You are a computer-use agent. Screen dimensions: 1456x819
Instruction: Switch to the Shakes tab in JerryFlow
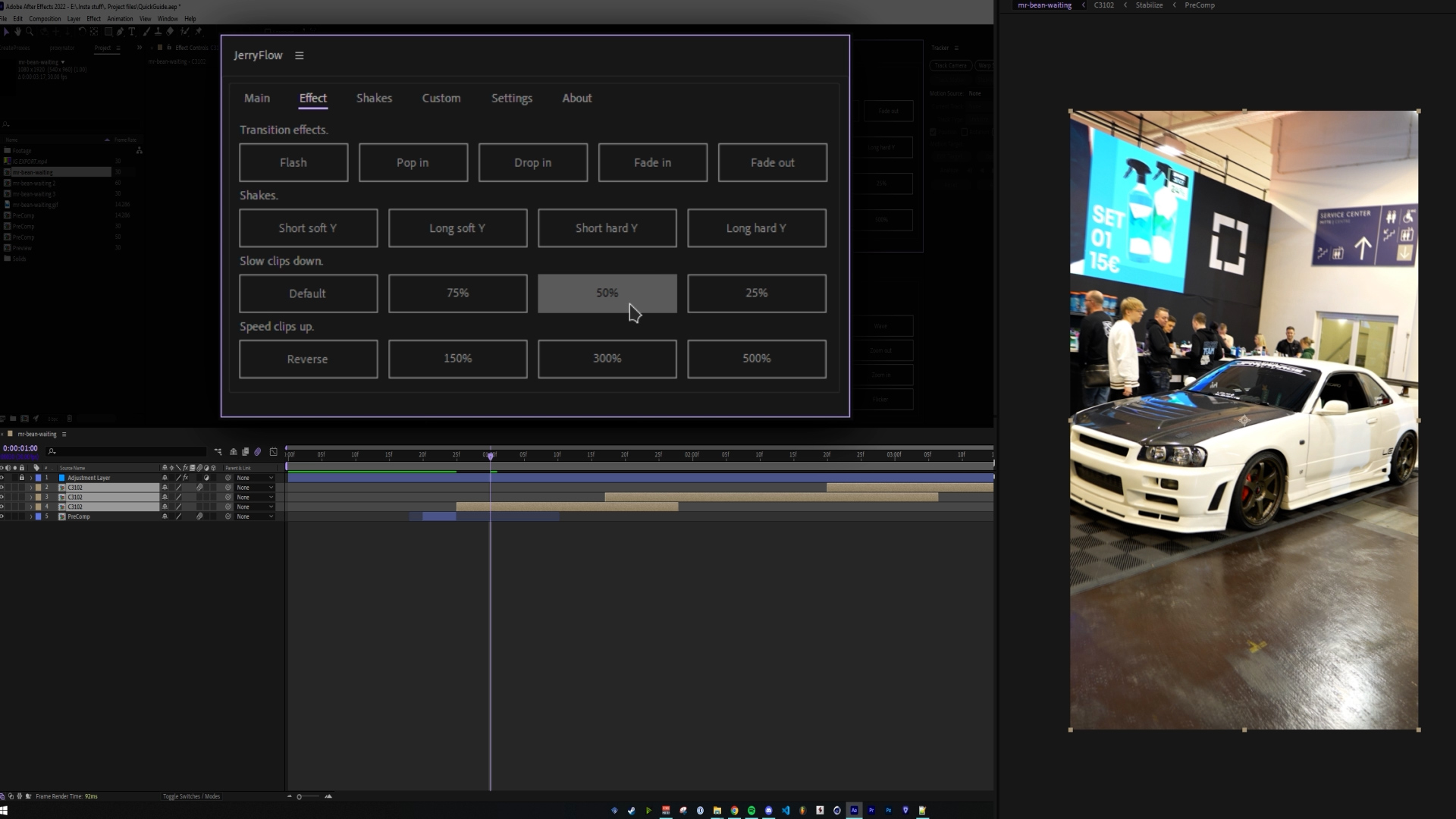374,99
